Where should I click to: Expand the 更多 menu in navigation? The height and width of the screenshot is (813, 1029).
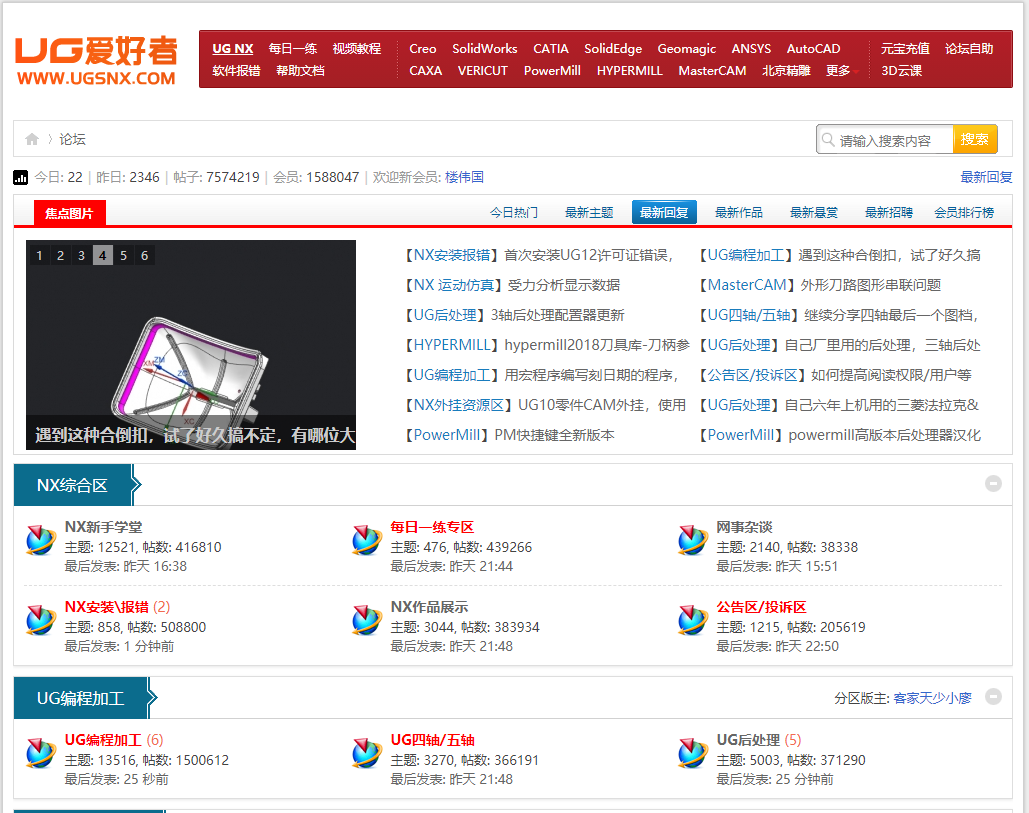click(841, 70)
